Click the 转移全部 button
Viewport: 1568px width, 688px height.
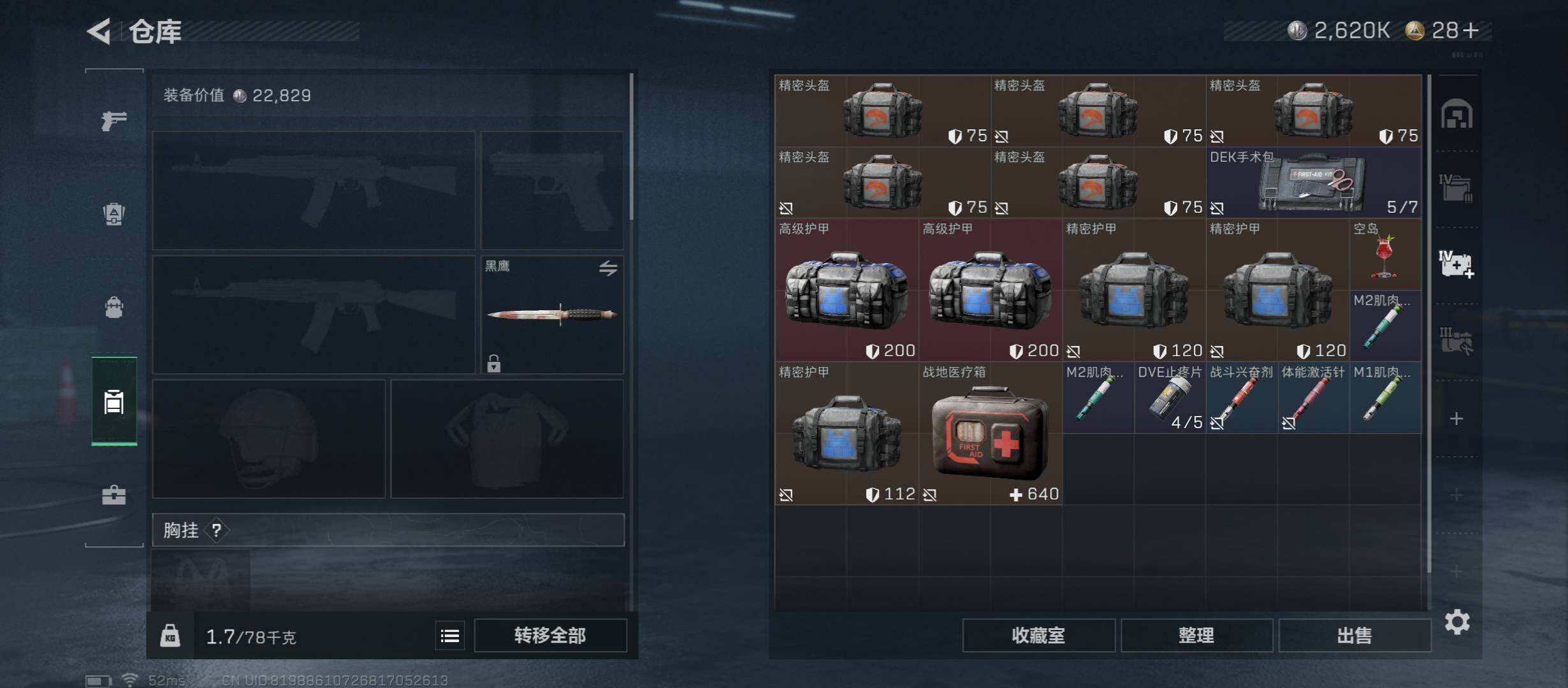click(551, 635)
